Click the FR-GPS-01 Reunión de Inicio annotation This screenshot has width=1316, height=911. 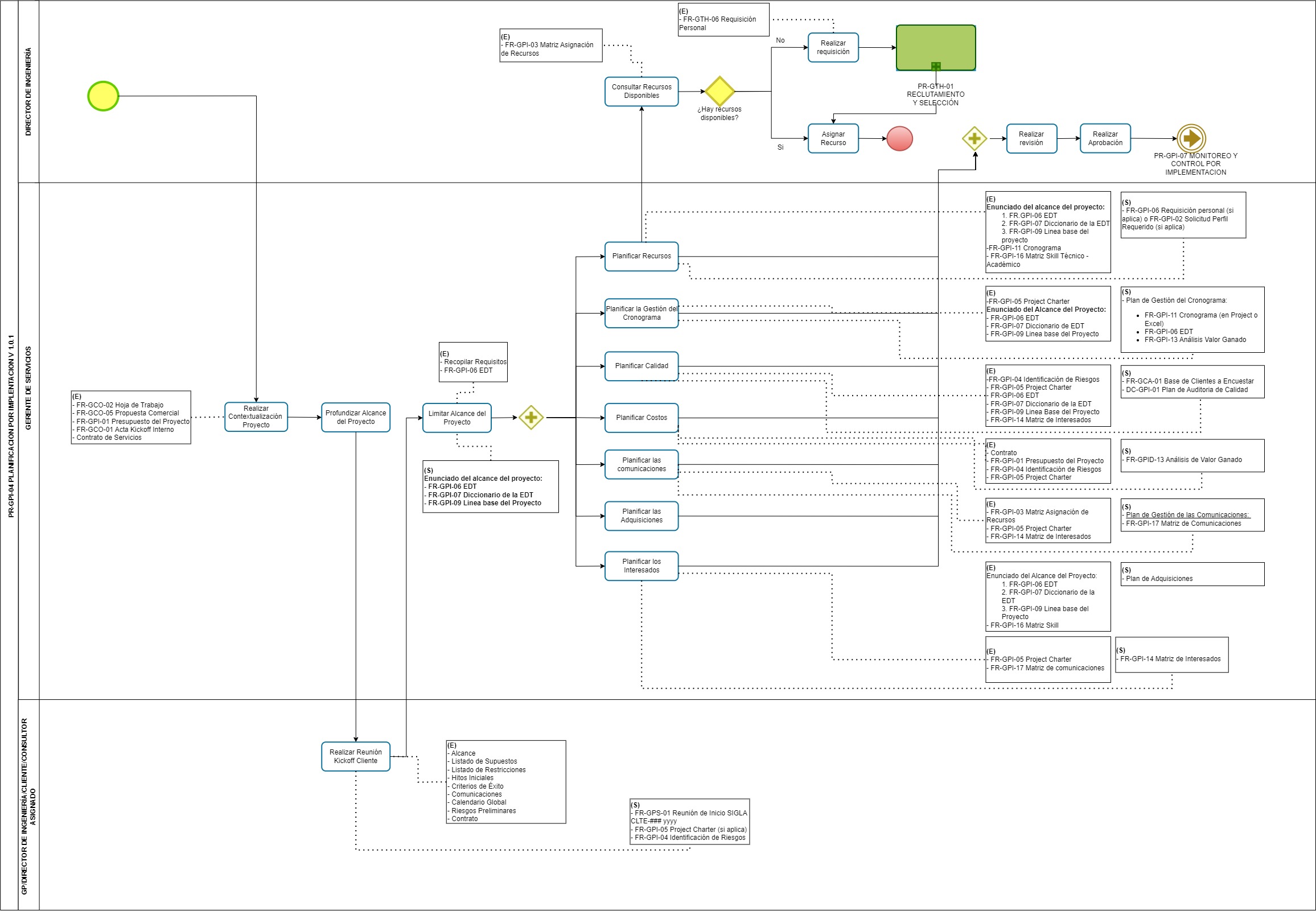(x=690, y=823)
